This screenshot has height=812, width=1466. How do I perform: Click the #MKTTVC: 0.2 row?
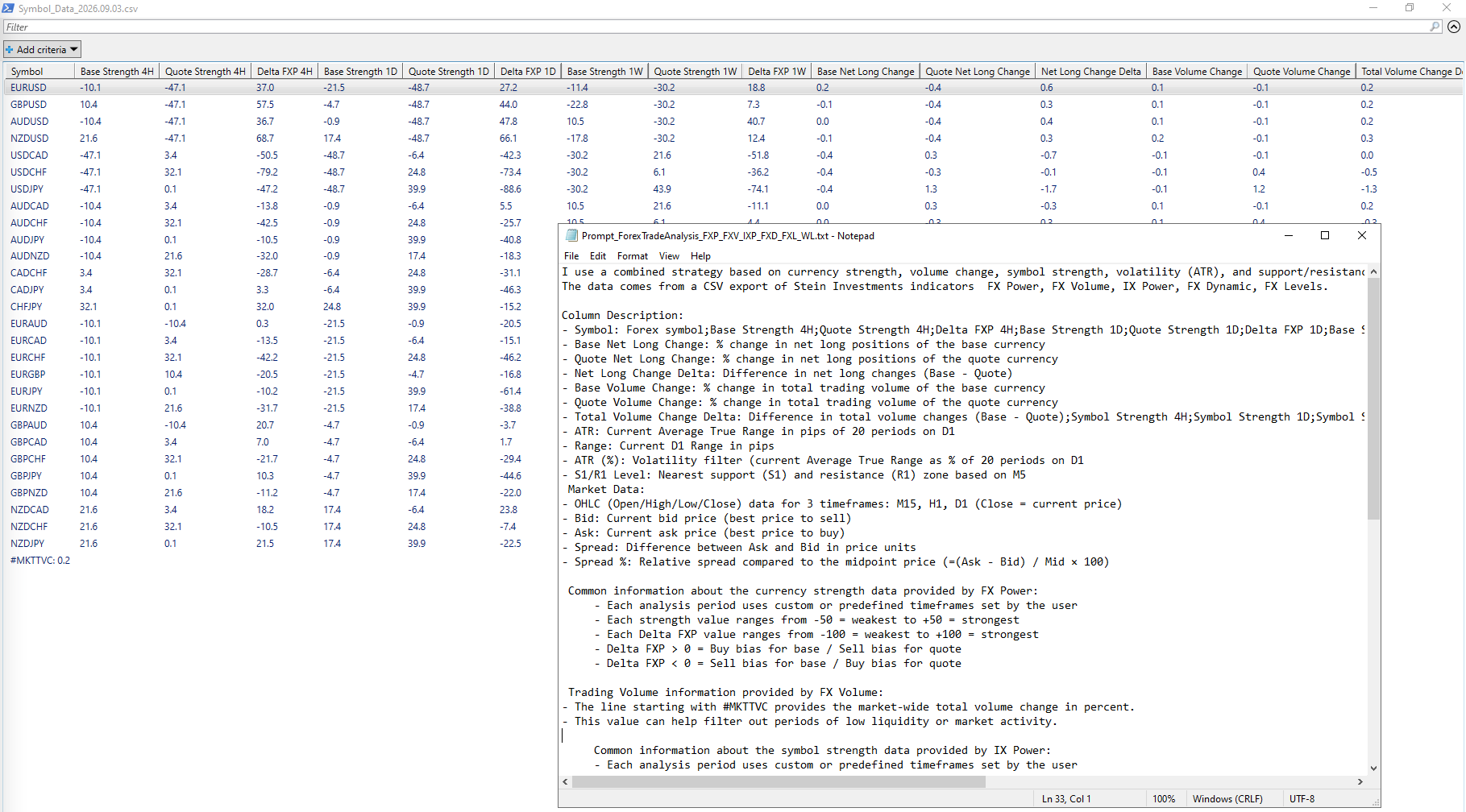point(40,560)
